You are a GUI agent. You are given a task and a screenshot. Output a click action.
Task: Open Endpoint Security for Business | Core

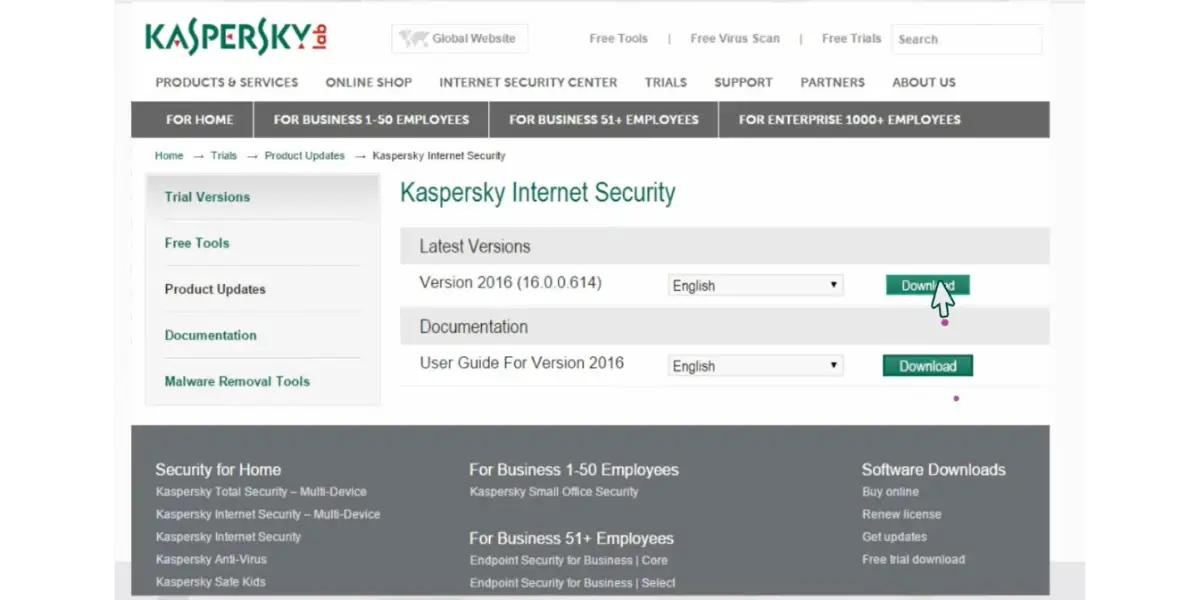[569, 560]
